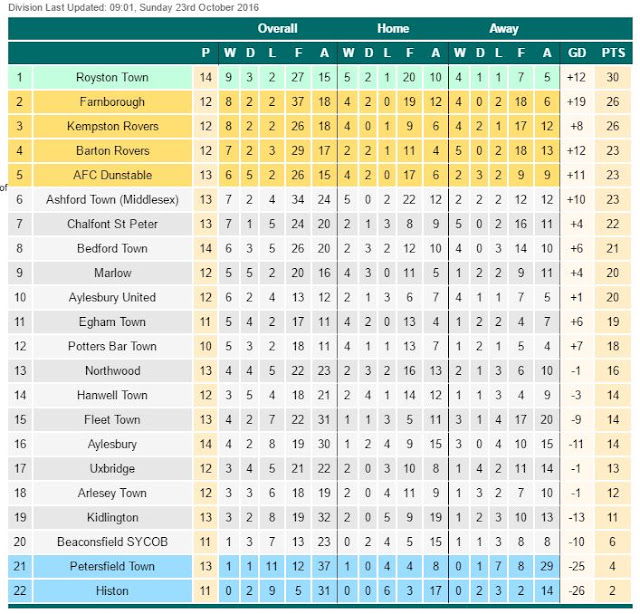Sort by the PTS column header
The image size is (640, 614).
coord(613,53)
